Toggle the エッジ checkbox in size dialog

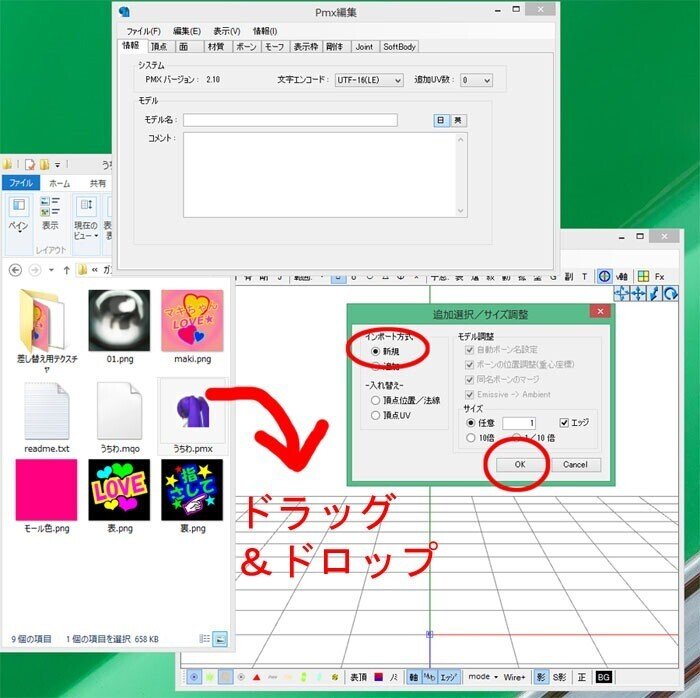tap(564, 423)
